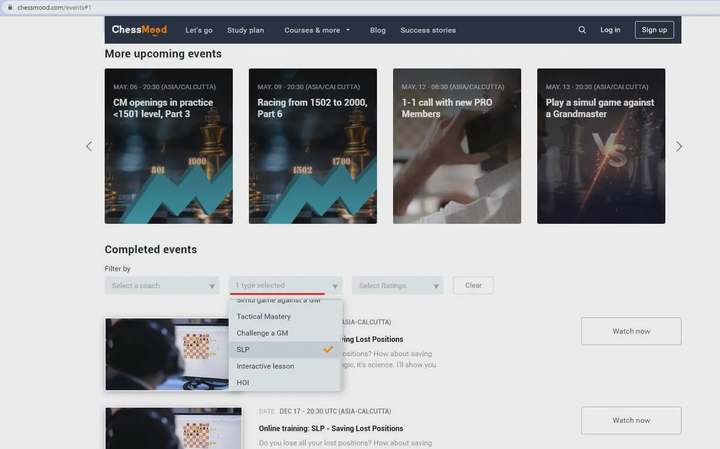Open Play a simul game event card
The height and width of the screenshot is (449, 720).
pyautogui.click(x=601, y=146)
